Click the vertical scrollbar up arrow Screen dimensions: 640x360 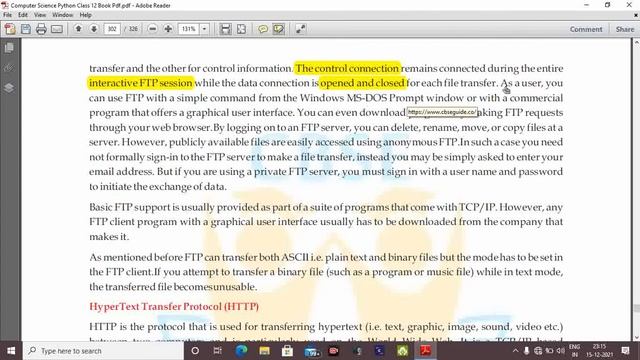[x=636, y=42]
